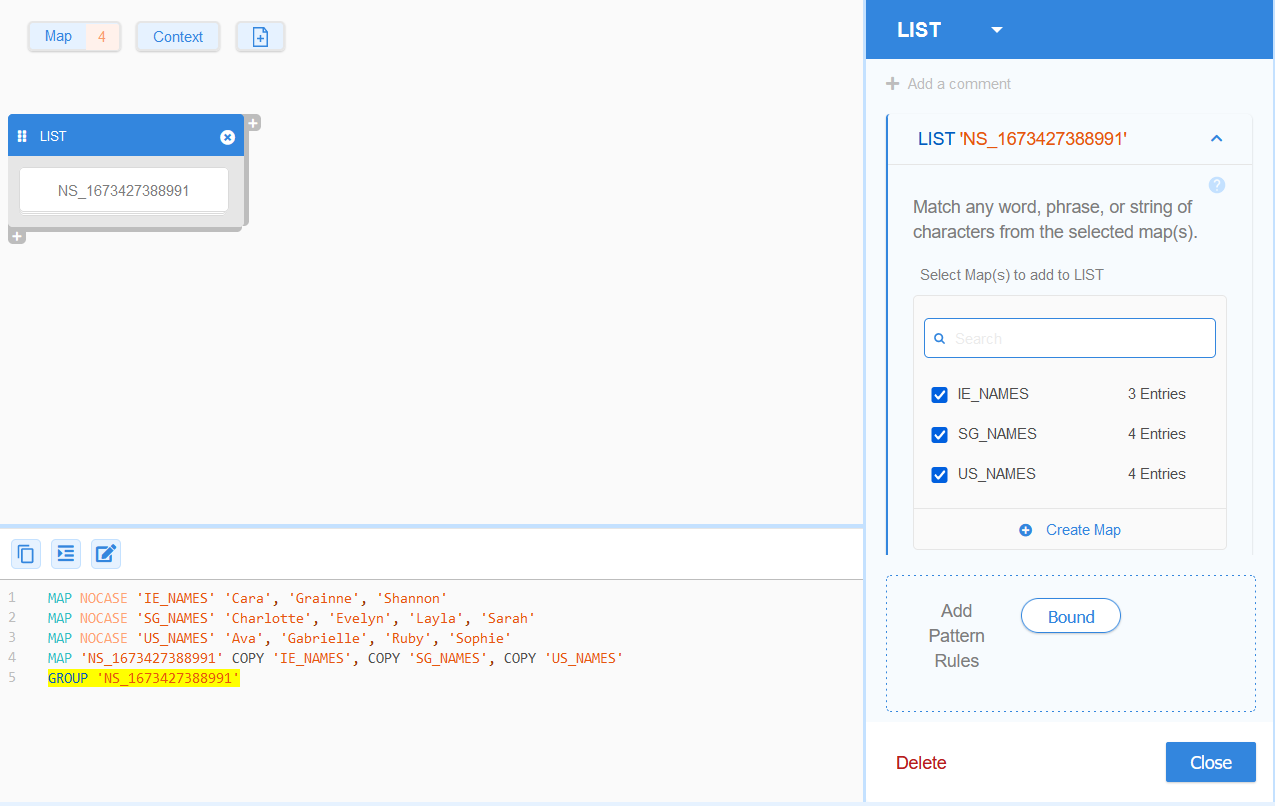Open the code editor with the pencil icon
Viewport: 1275px width, 806px height.
(106, 553)
